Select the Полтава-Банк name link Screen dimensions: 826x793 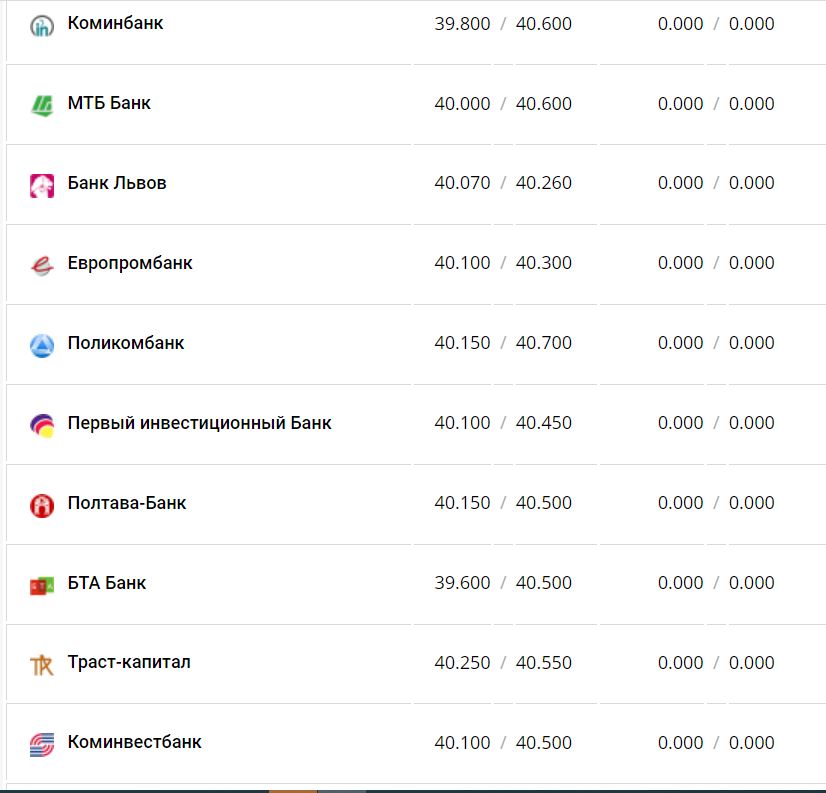[127, 503]
